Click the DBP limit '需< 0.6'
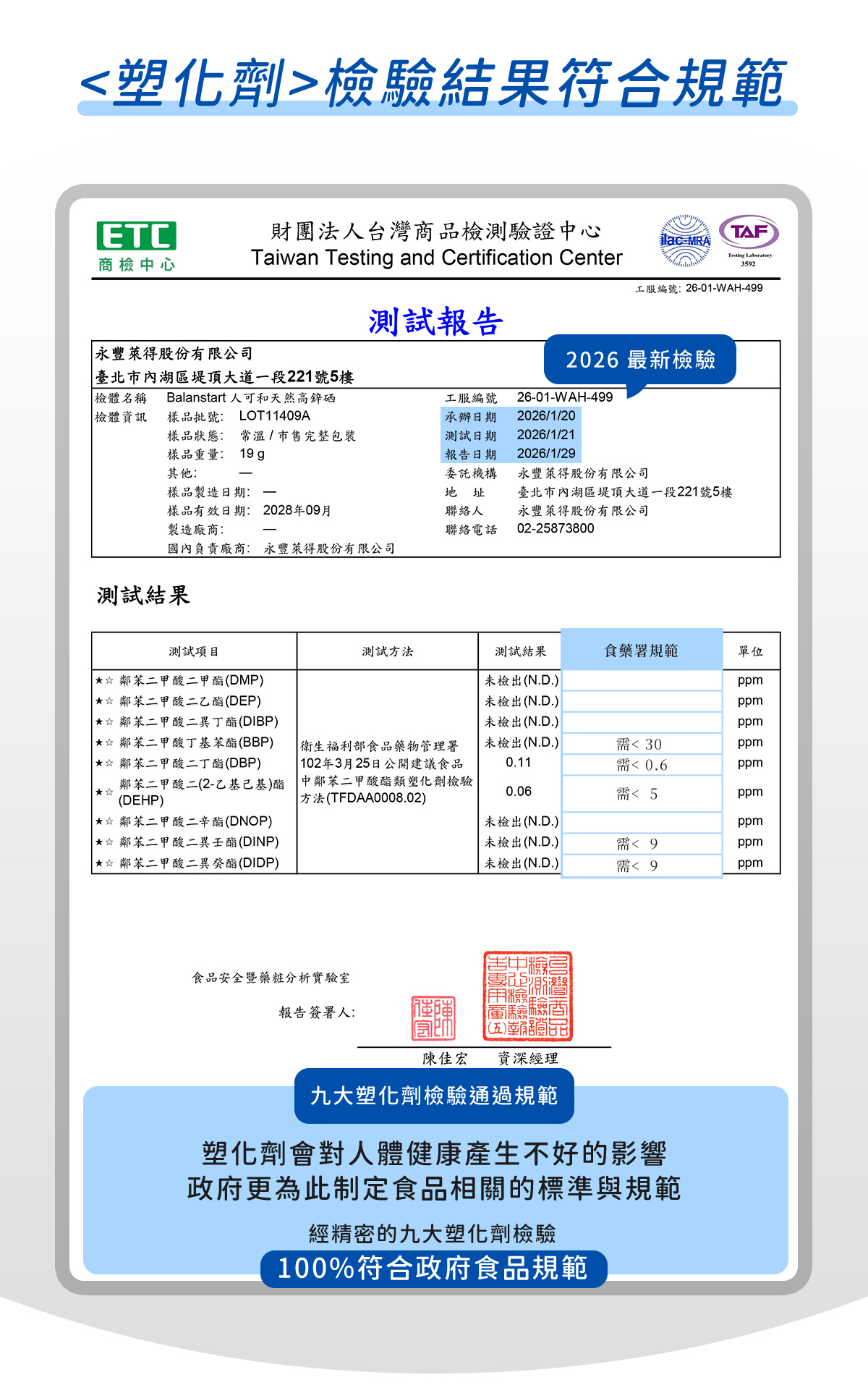868x1393 pixels. click(642, 765)
